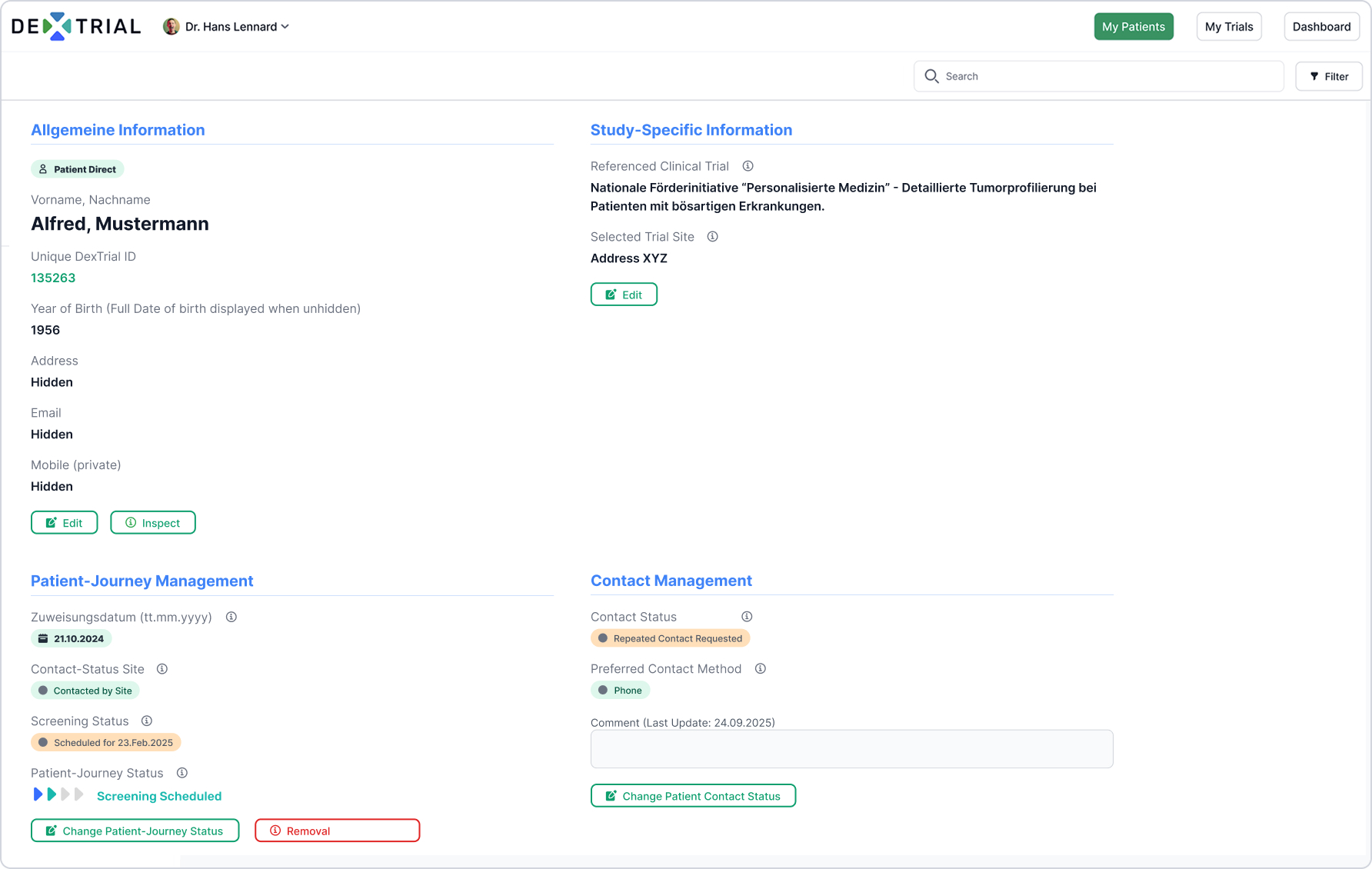Switch to My Trials tab
This screenshot has height=869, width=1372.
(1228, 27)
